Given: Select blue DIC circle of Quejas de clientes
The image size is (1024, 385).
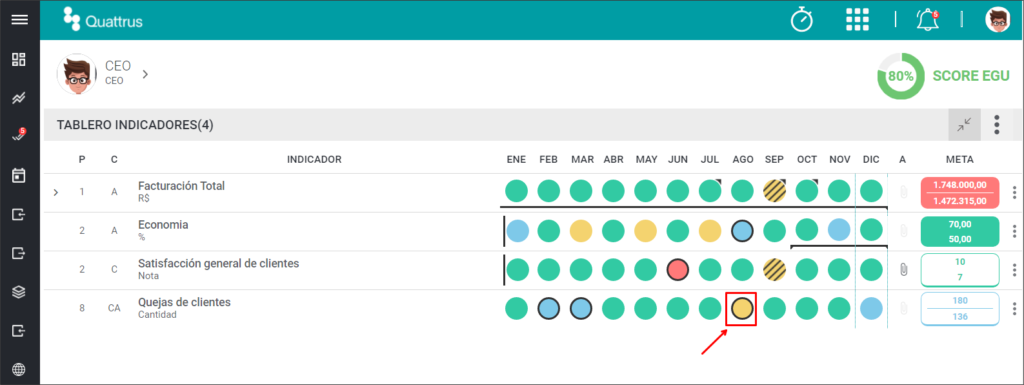Looking at the screenshot, I should click(x=871, y=308).
